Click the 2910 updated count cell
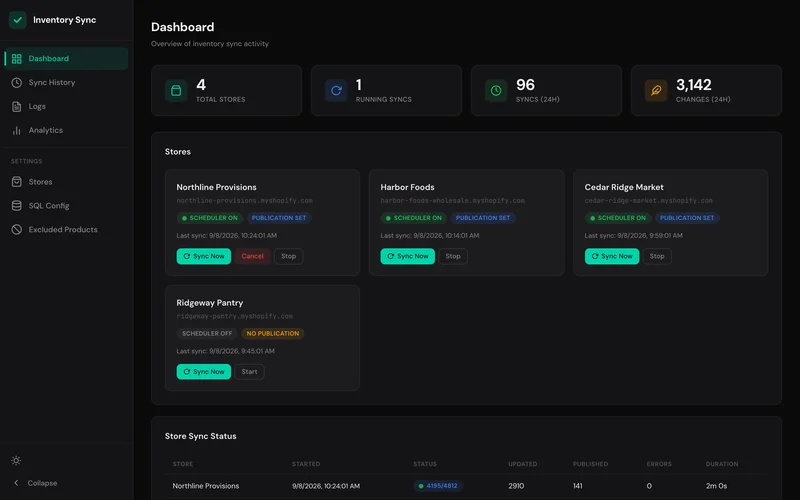The width and height of the screenshot is (800, 500). 516,486
